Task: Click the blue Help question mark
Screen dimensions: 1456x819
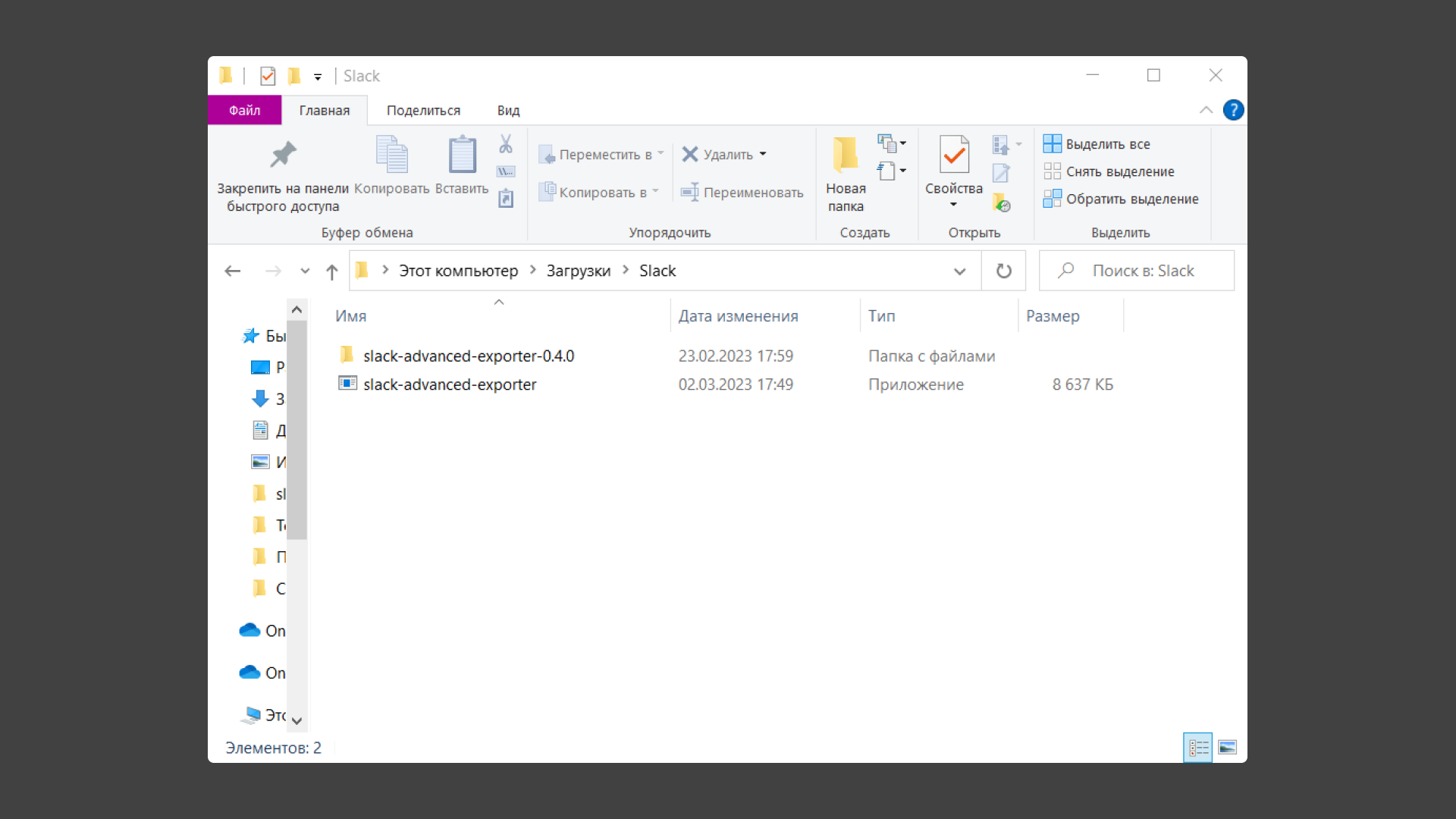Action: [x=1233, y=111]
